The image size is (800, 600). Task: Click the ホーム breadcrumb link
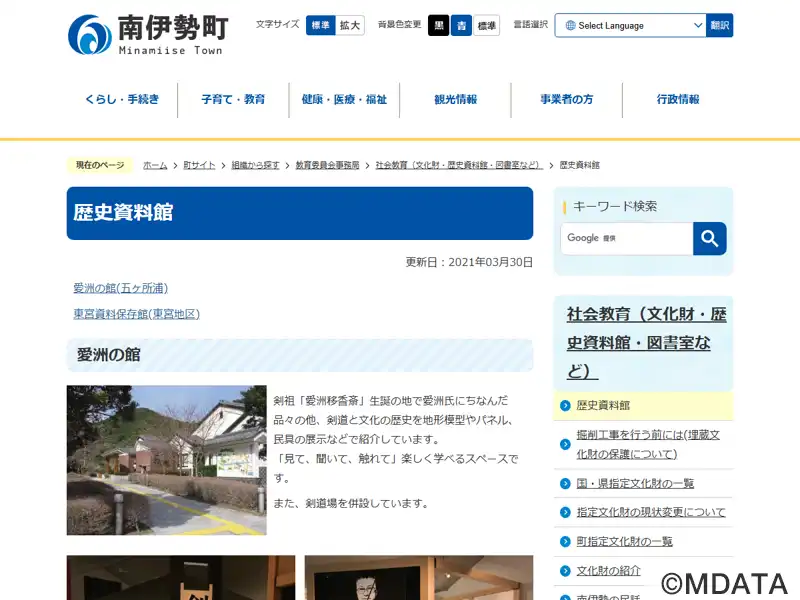(x=155, y=165)
